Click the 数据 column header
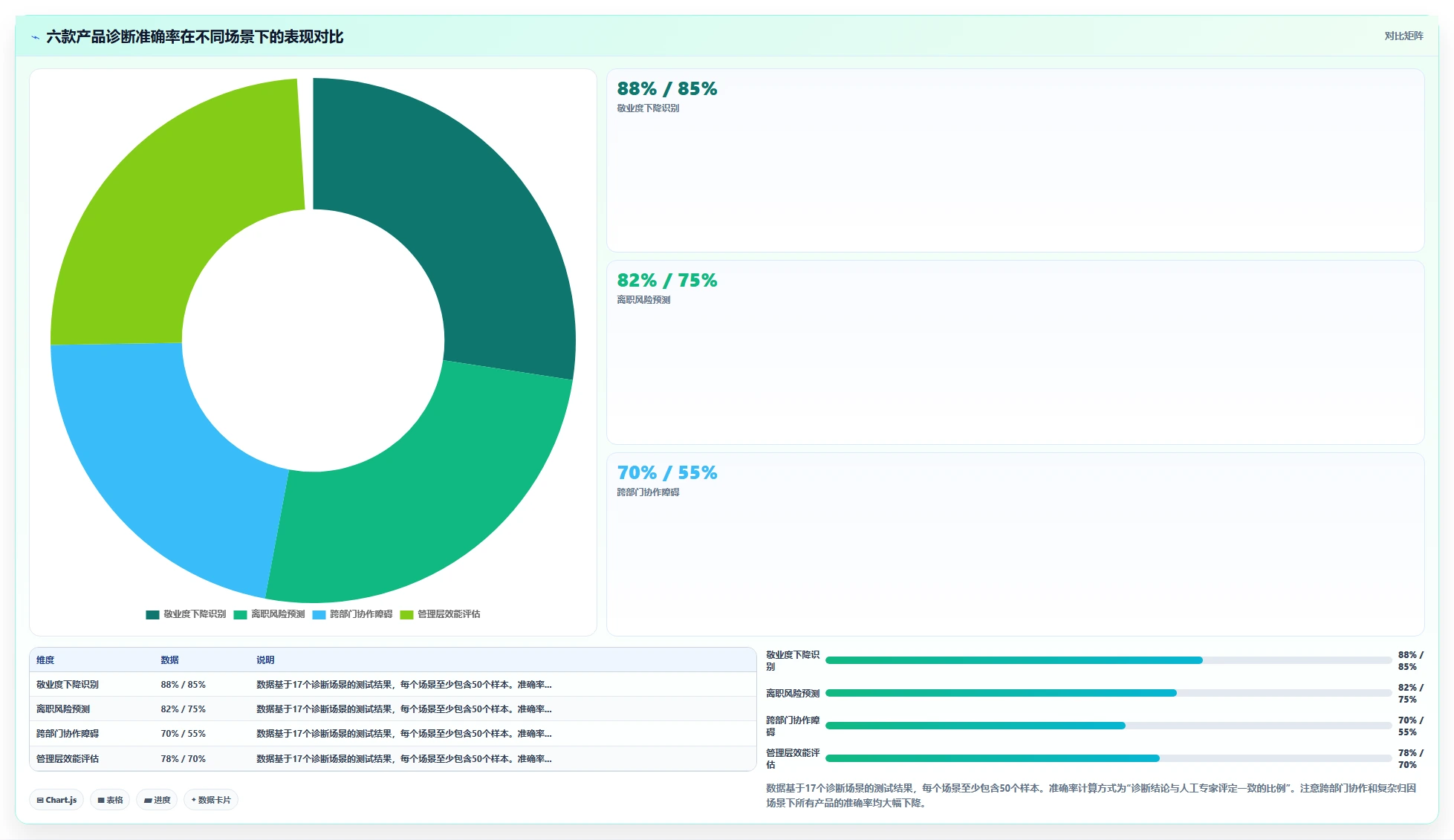 point(169,660)
